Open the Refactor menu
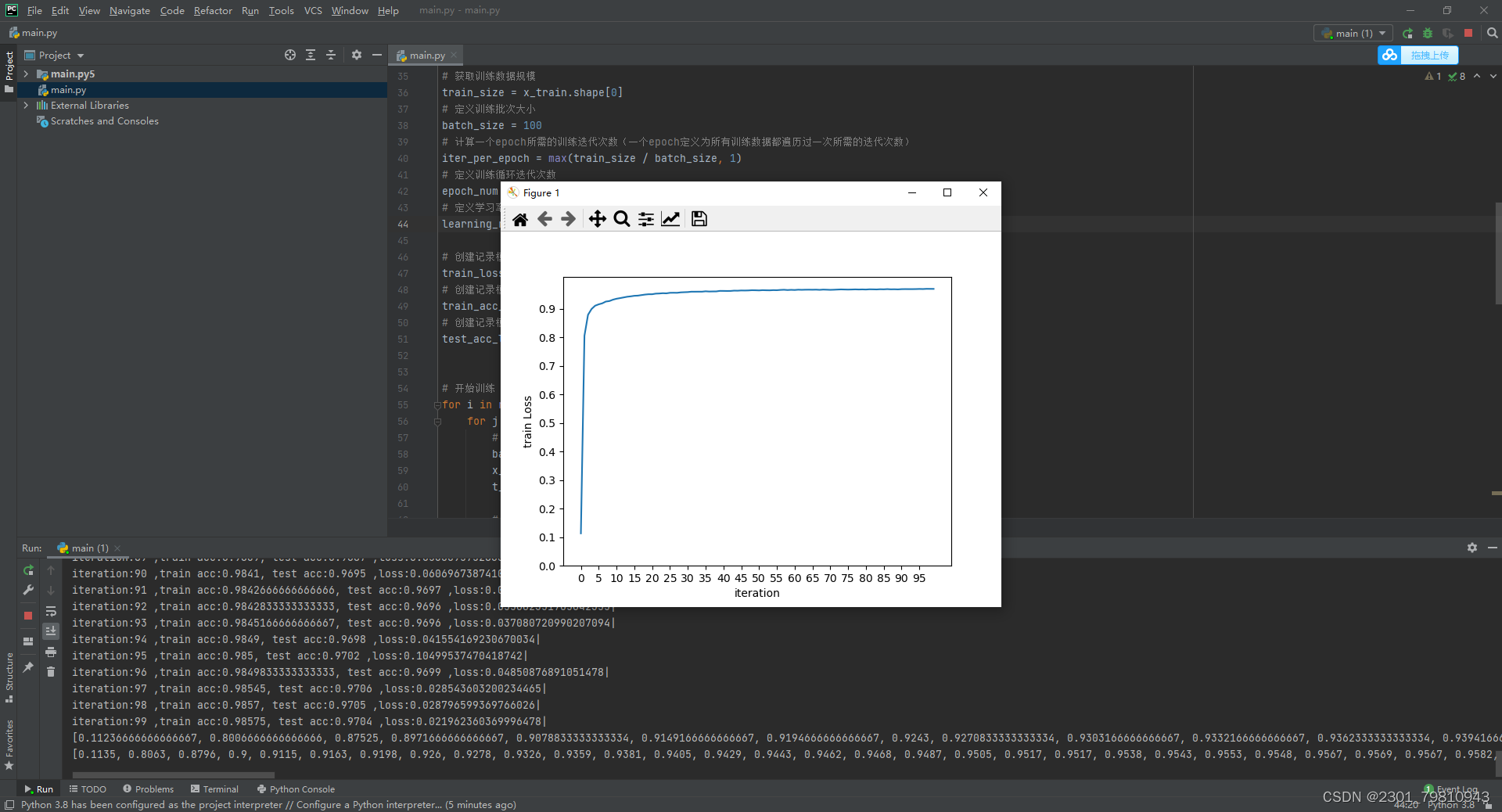Image resolution: width=1502 pixels, height=812 pixels. point(213,10)
